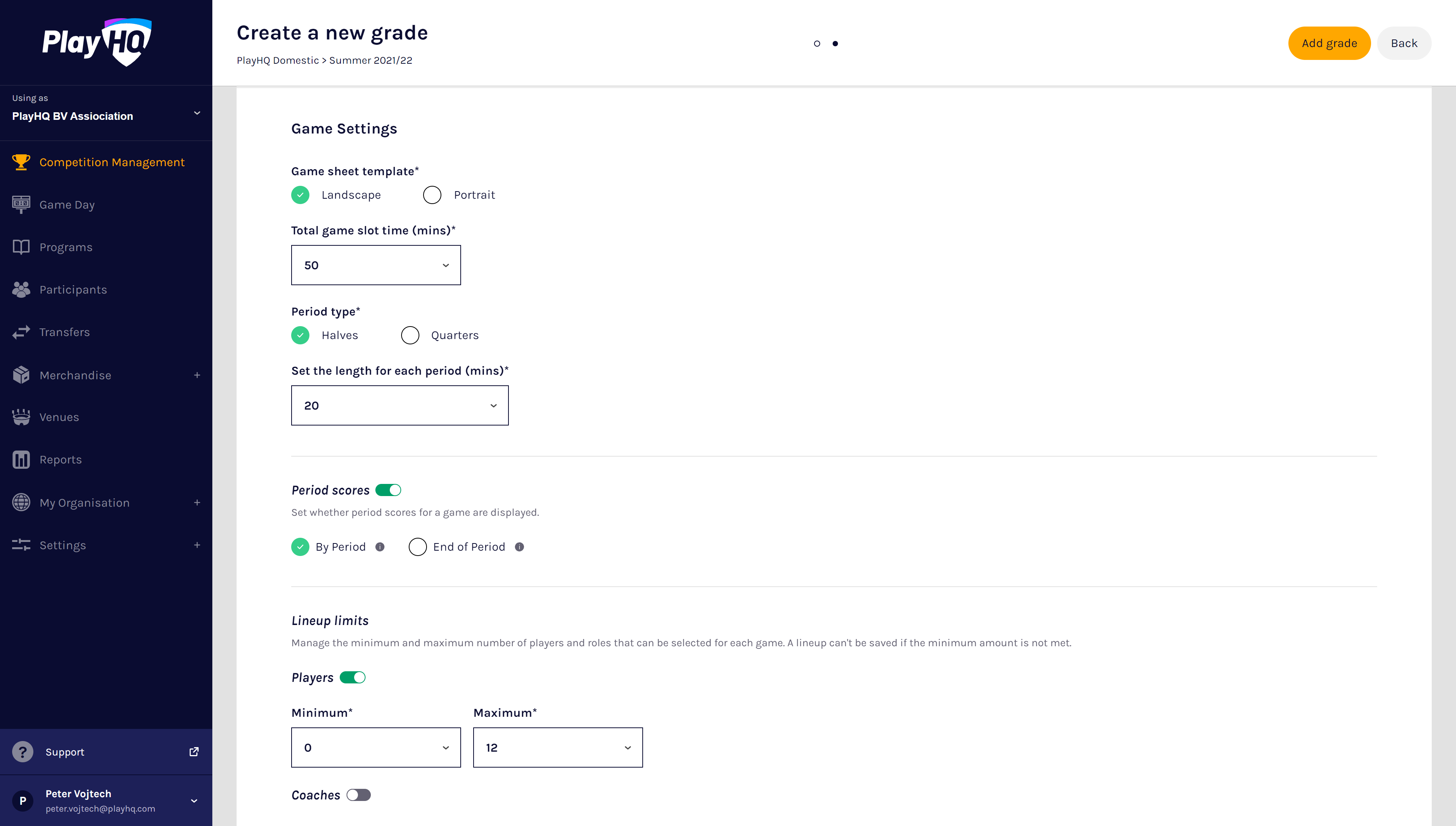Disable the Period scores toggle
Screen dimensions: 1456x826
click(x=389, y=490)
